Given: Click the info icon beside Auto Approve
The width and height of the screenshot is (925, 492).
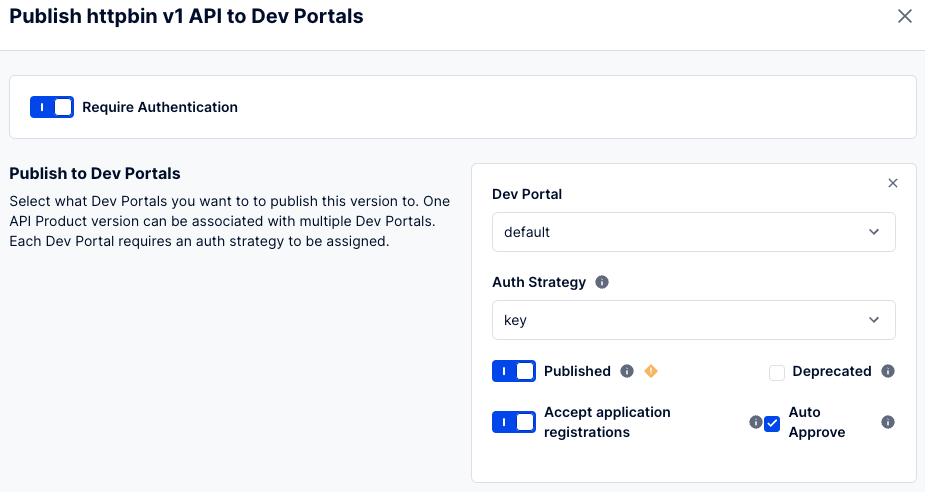Looking at the screenshot, I should pos(888,422).
